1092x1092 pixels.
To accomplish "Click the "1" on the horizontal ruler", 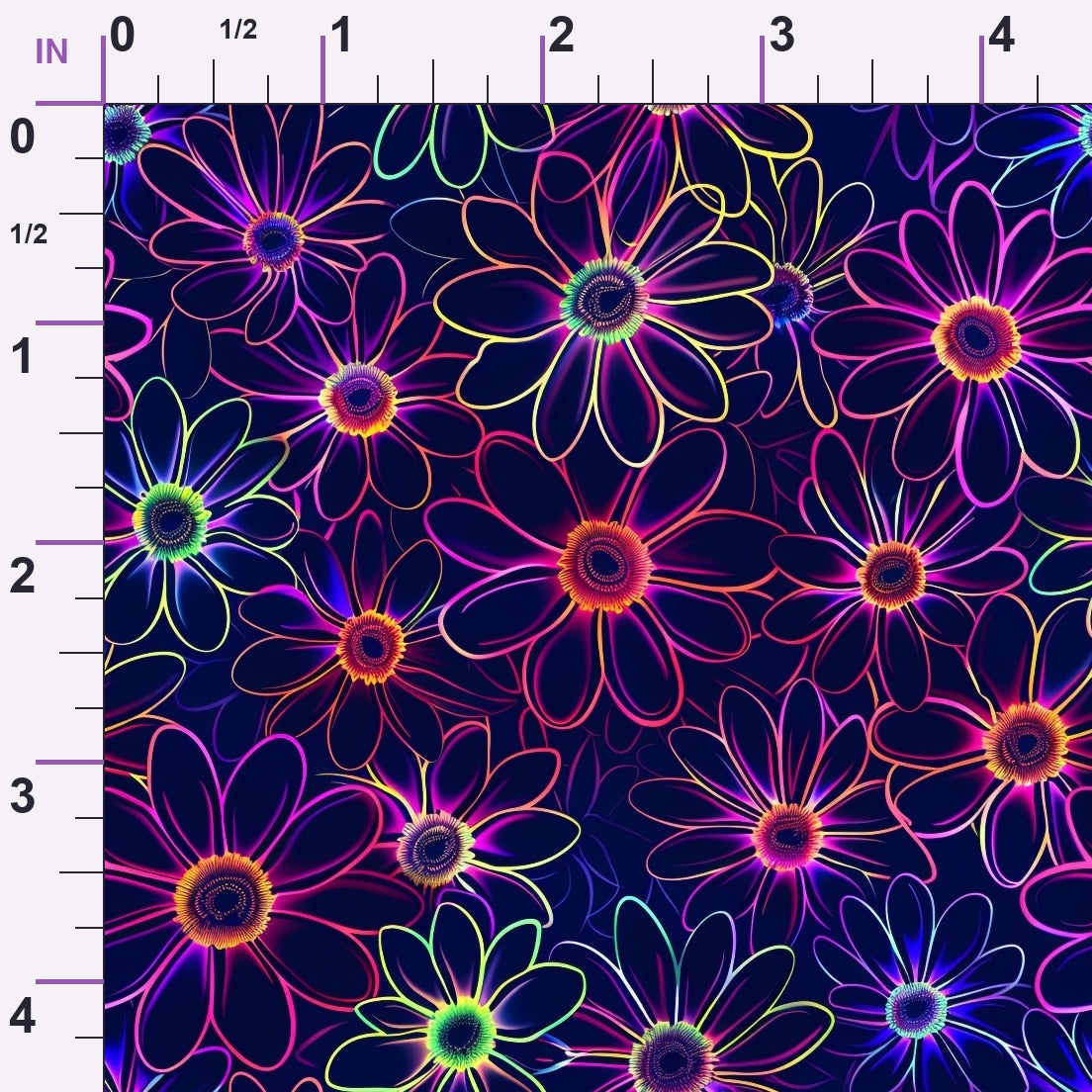I will pyautogui.click(x=340, y=35).
